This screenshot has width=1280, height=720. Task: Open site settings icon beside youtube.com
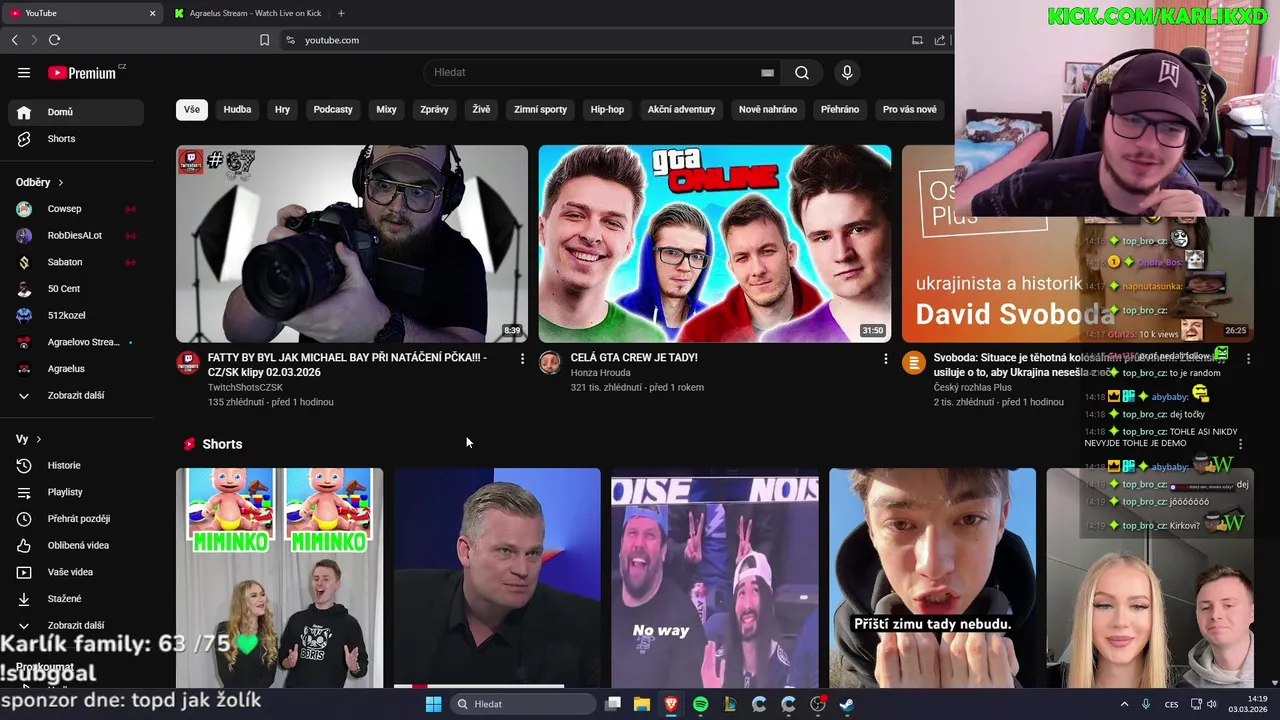(290, 40)
